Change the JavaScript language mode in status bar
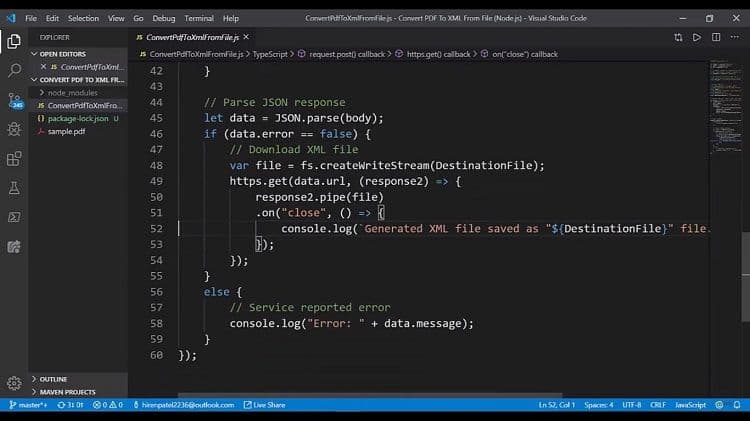 [690, 405]
